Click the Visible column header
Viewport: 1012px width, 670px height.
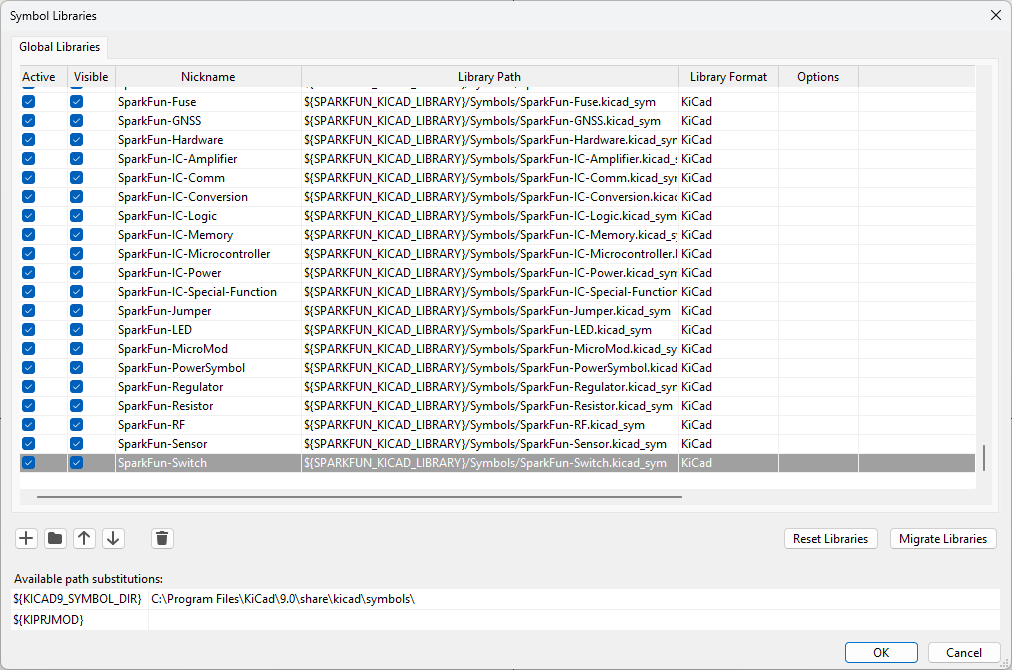[91, 77]
